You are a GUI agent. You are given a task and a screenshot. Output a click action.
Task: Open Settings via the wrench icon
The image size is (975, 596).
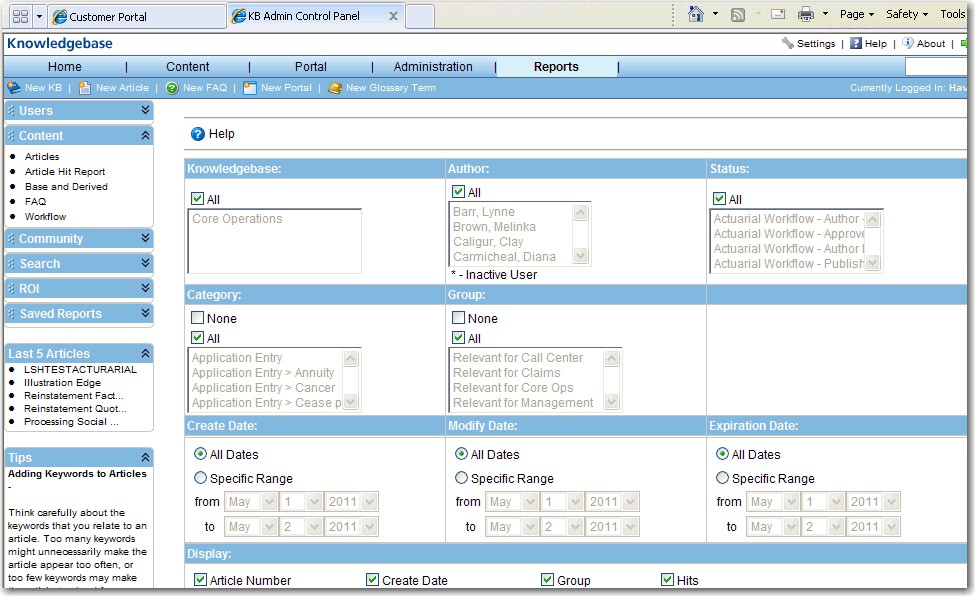(788, 44)
